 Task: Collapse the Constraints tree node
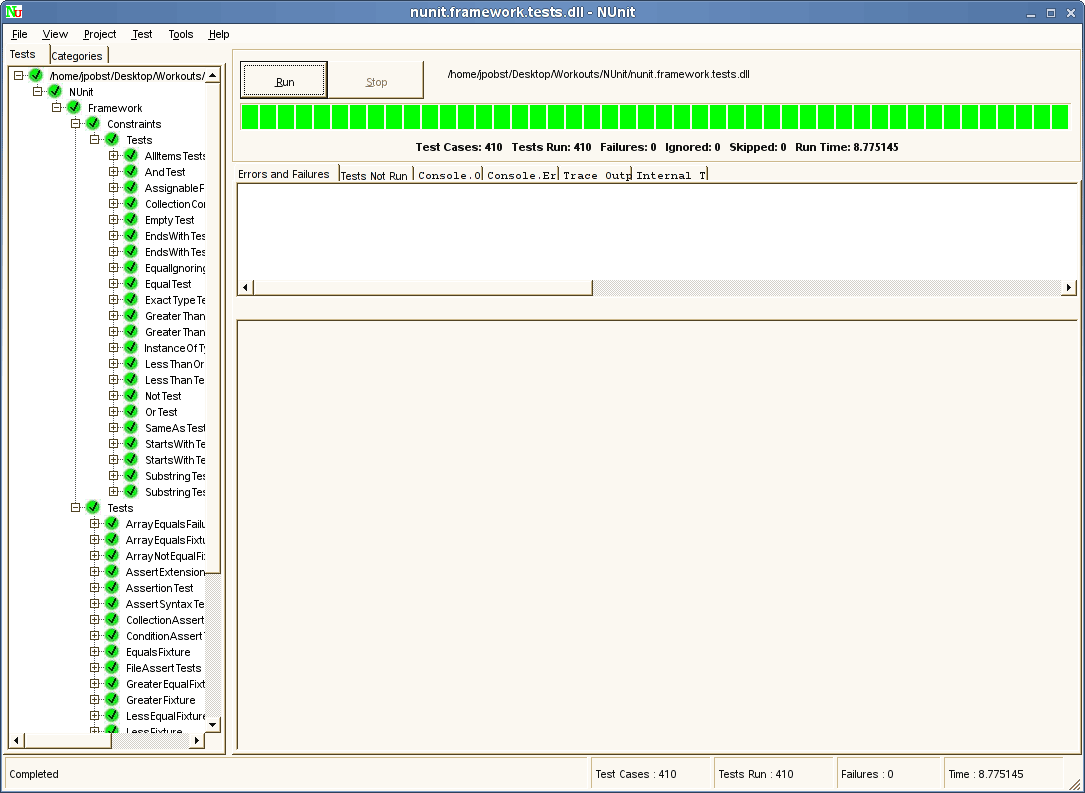[x=75, y=123]
